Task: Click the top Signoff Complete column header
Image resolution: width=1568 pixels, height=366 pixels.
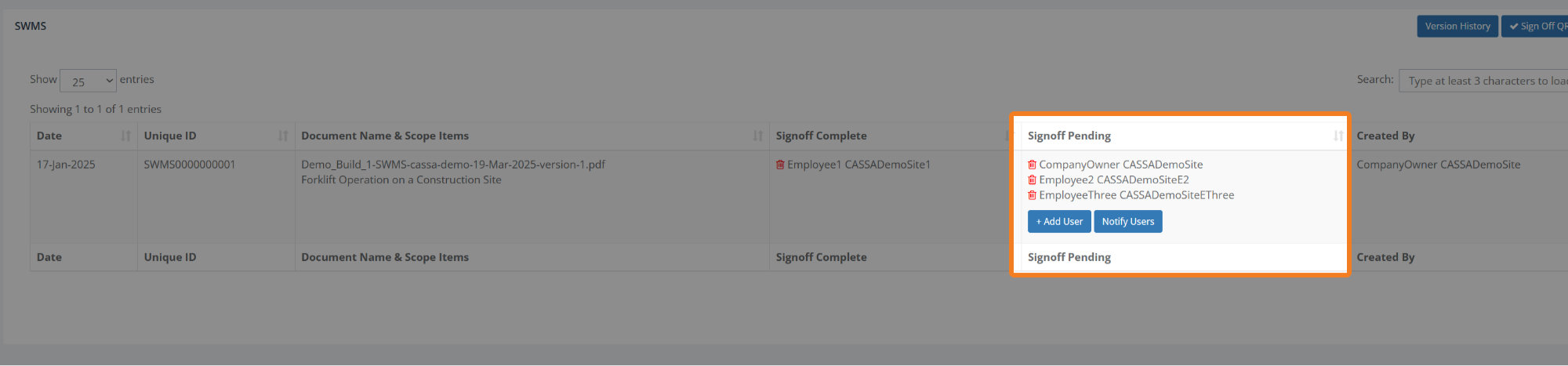Action: [x=821, y=136]
